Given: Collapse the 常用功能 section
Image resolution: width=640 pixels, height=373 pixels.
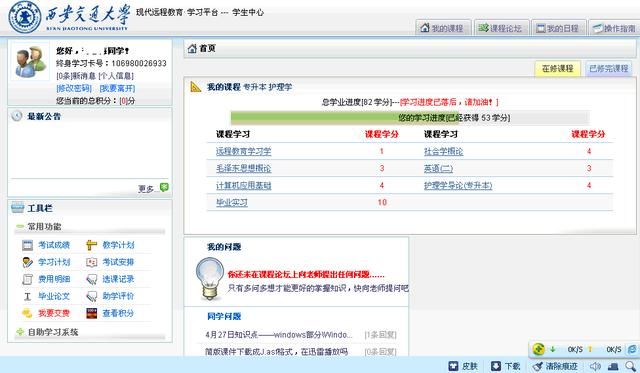Looking at the screenshot, I should pyautogui.click(x=20, y=226).
